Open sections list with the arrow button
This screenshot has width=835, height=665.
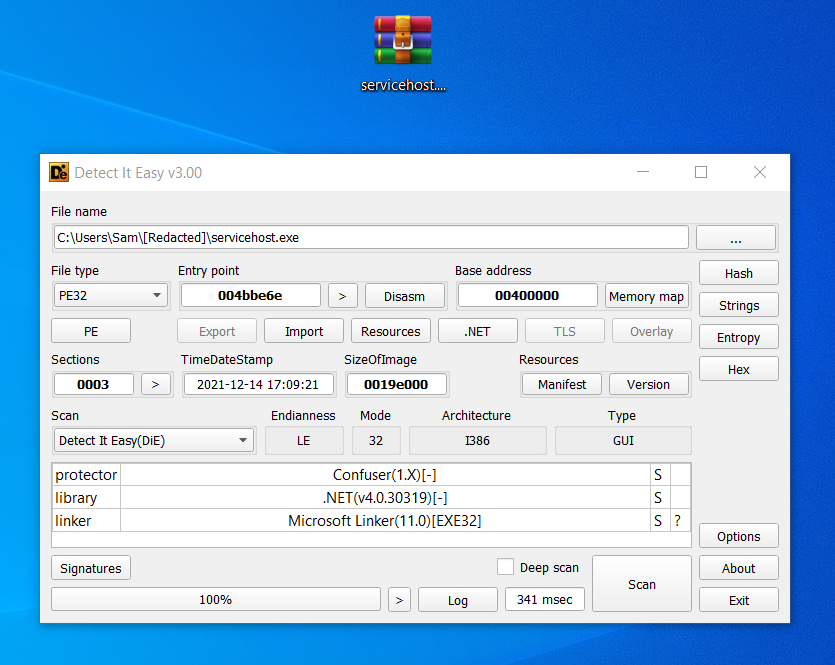click(x=155, y=384)
